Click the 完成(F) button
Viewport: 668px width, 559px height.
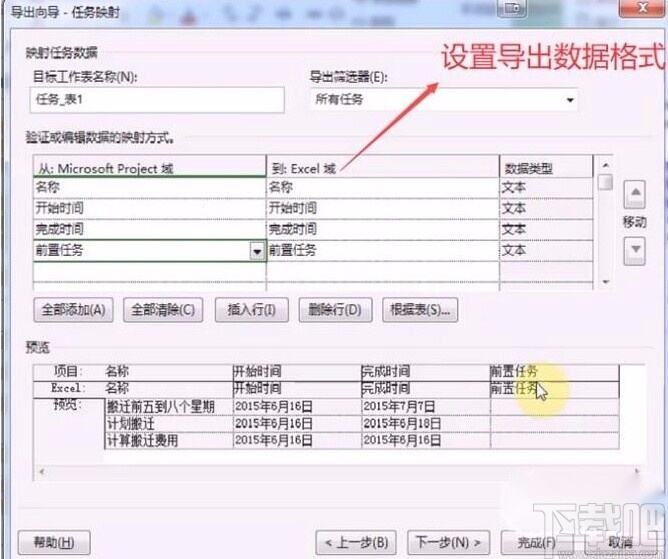536,542
